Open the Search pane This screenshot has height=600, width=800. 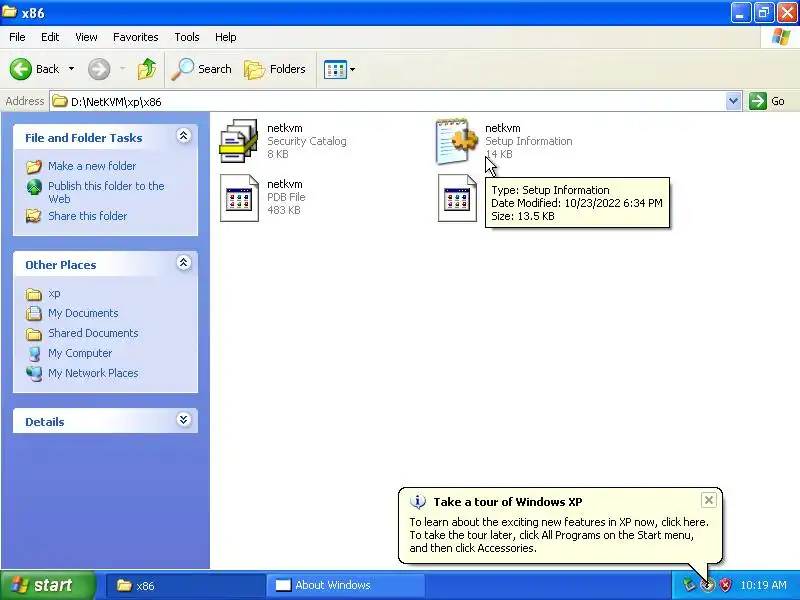[202, 69]
